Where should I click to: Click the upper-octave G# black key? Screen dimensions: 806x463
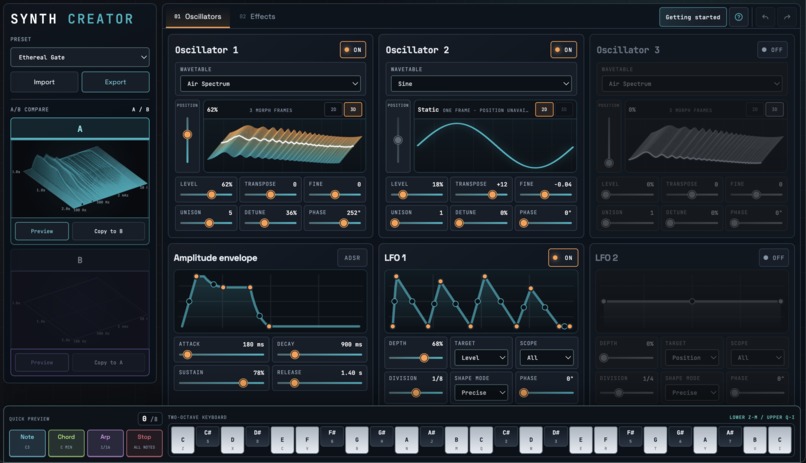tap(680, 436)
